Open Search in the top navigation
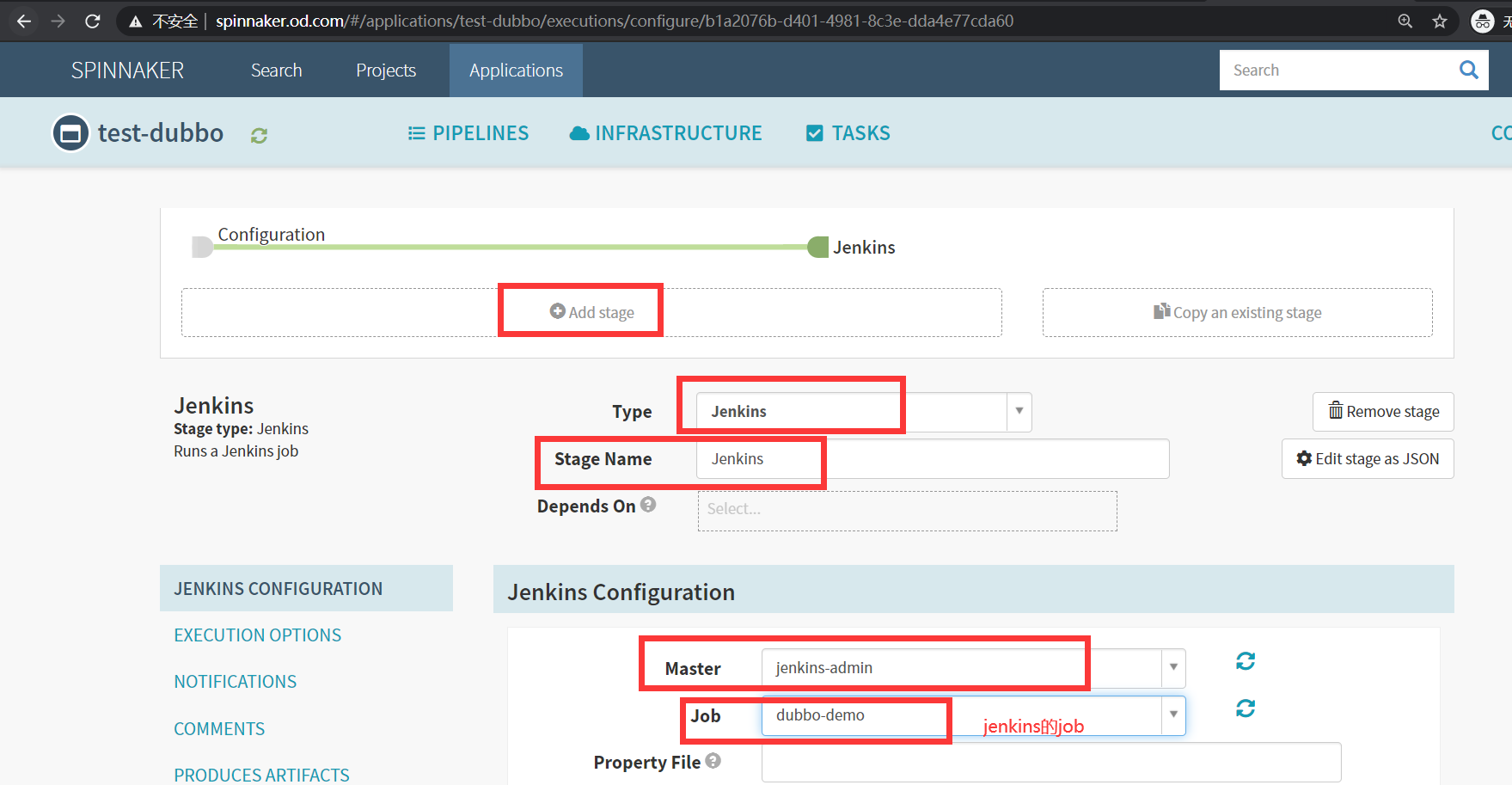This screenshot has height=785, width=1512. [x=276, y=71]
